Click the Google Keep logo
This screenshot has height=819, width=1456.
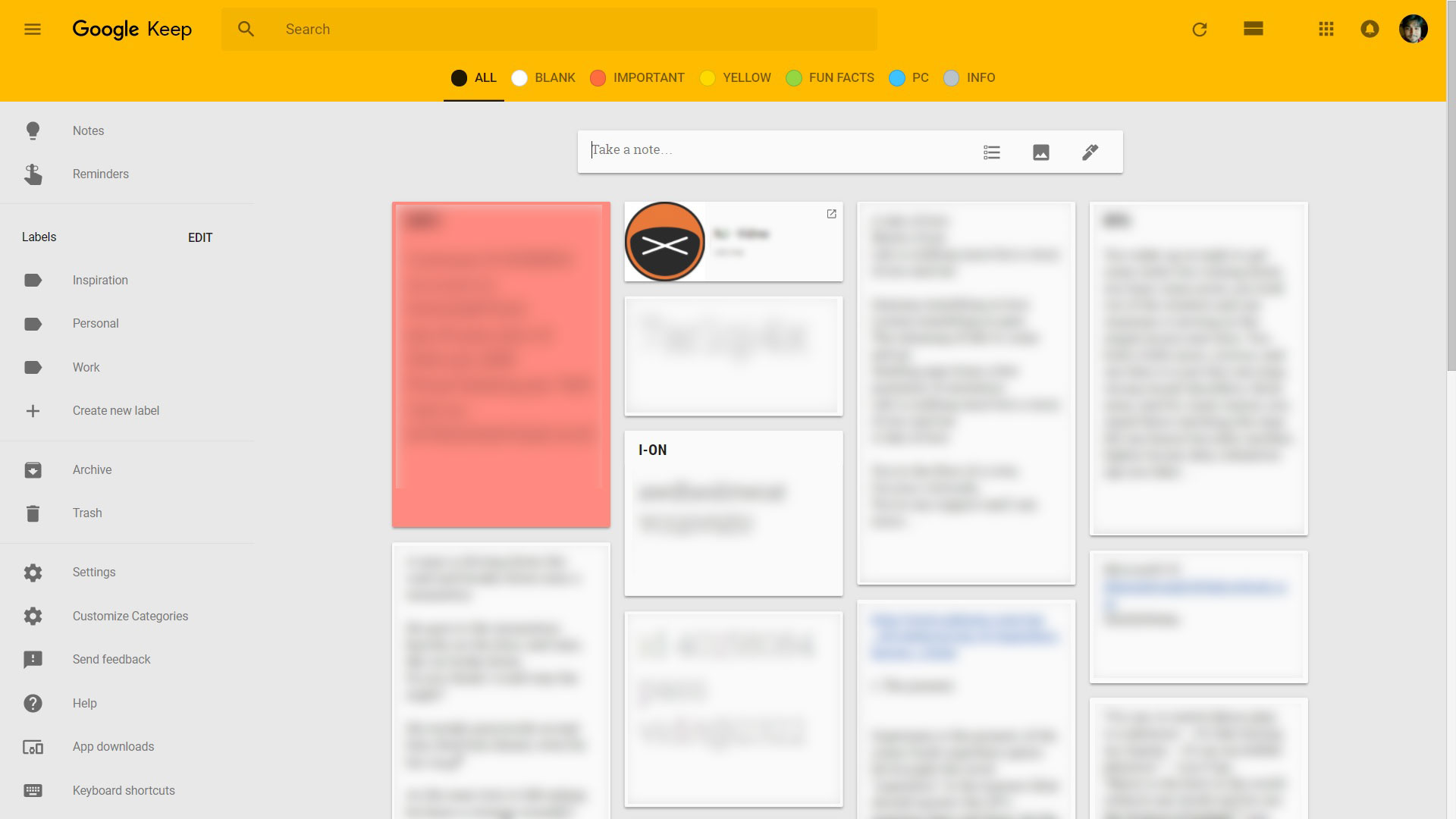click(132, 30)
